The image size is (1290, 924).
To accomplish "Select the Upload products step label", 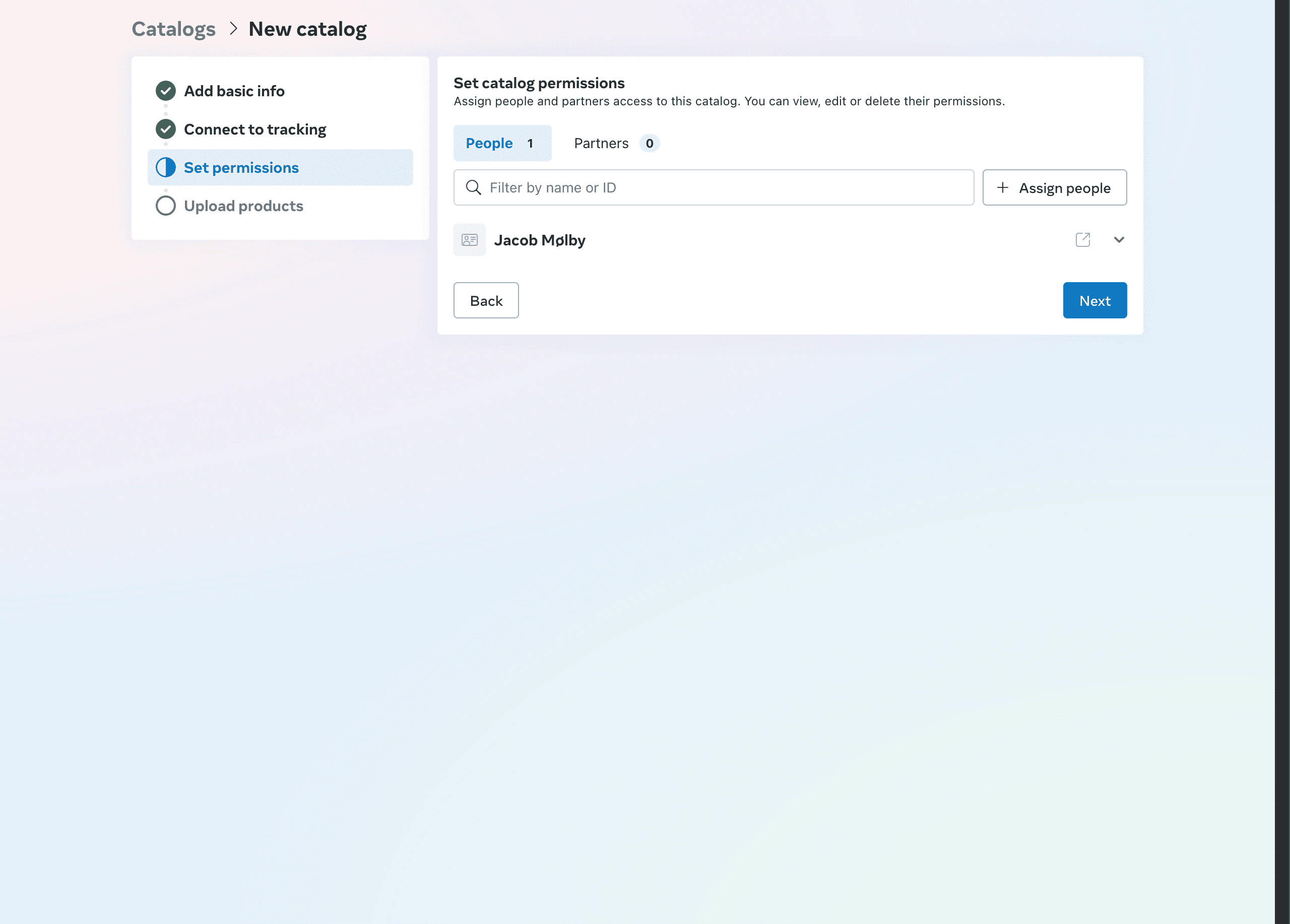I will (x=243, y=206).
